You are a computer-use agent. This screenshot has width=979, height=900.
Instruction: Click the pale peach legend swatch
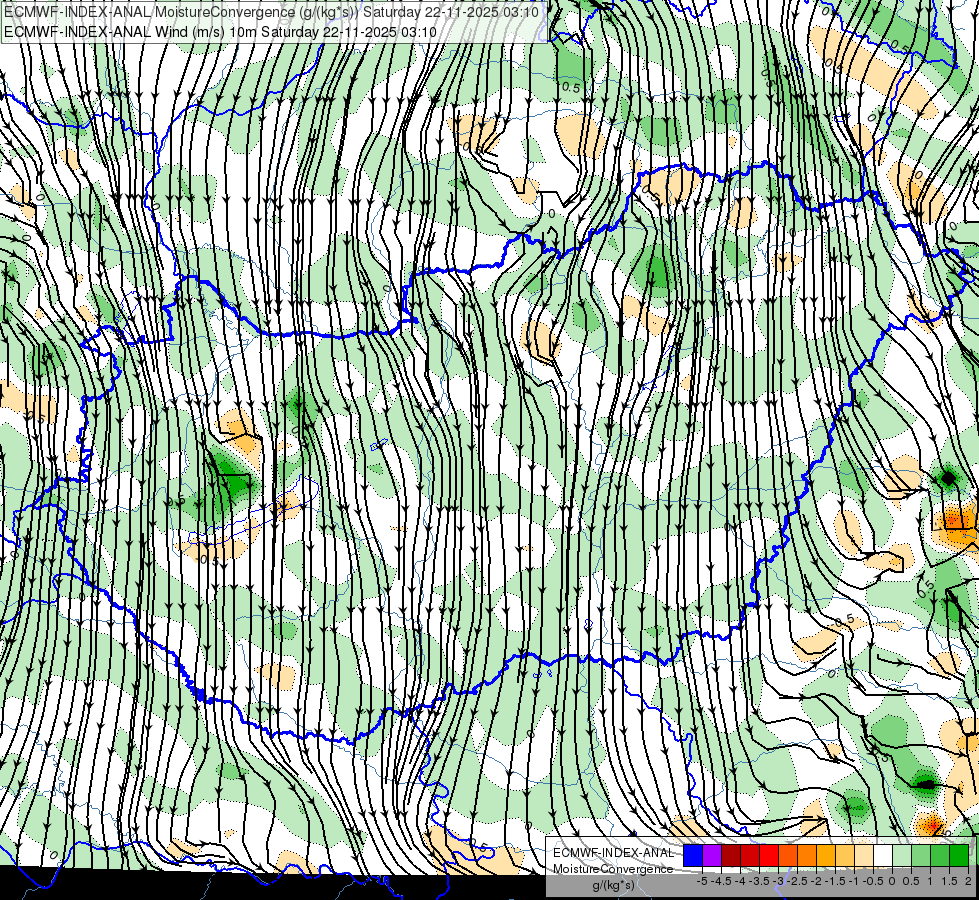tap(864, 856)
